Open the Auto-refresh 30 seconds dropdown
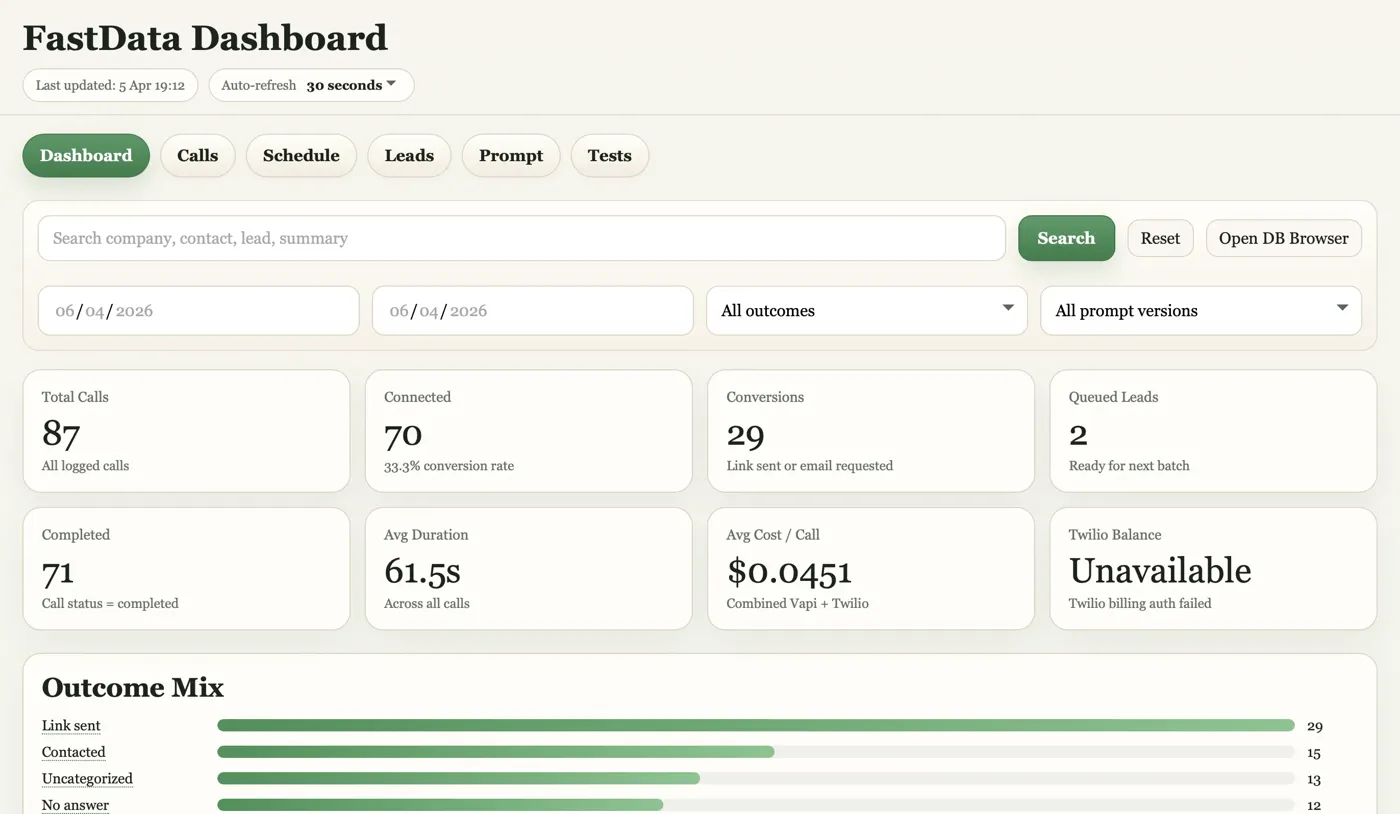The width and height of the screenshot is (1400, 814). 311,85
